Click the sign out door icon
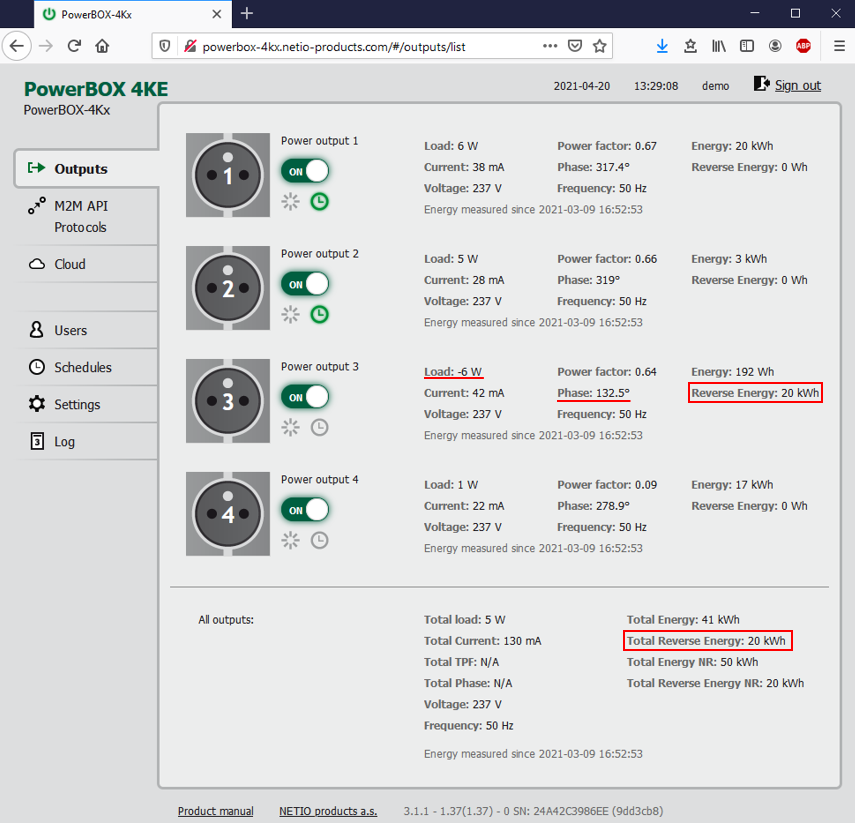 pyautogui.click(x=762, y=84)
